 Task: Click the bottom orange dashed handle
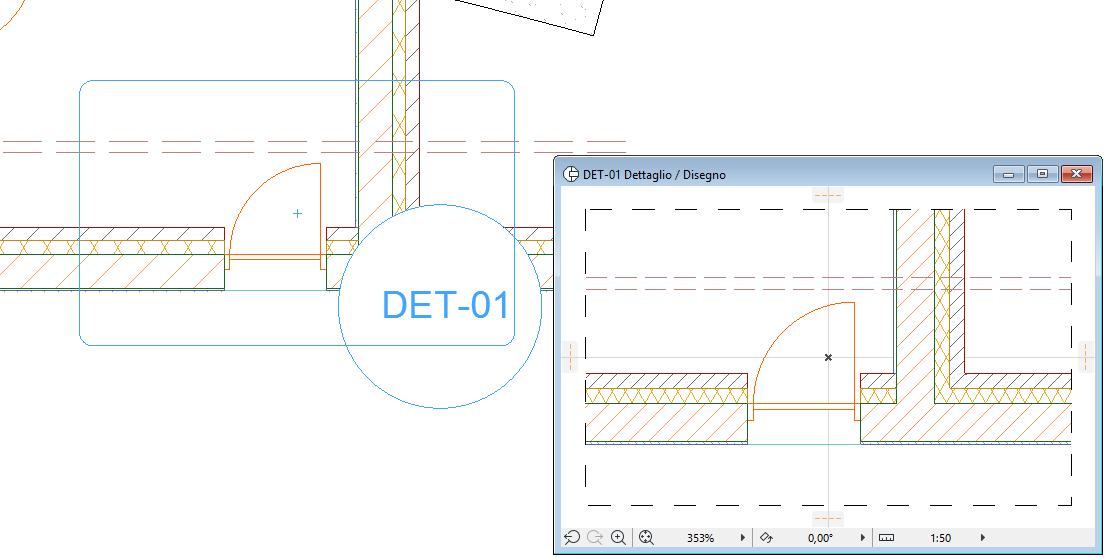828,518
